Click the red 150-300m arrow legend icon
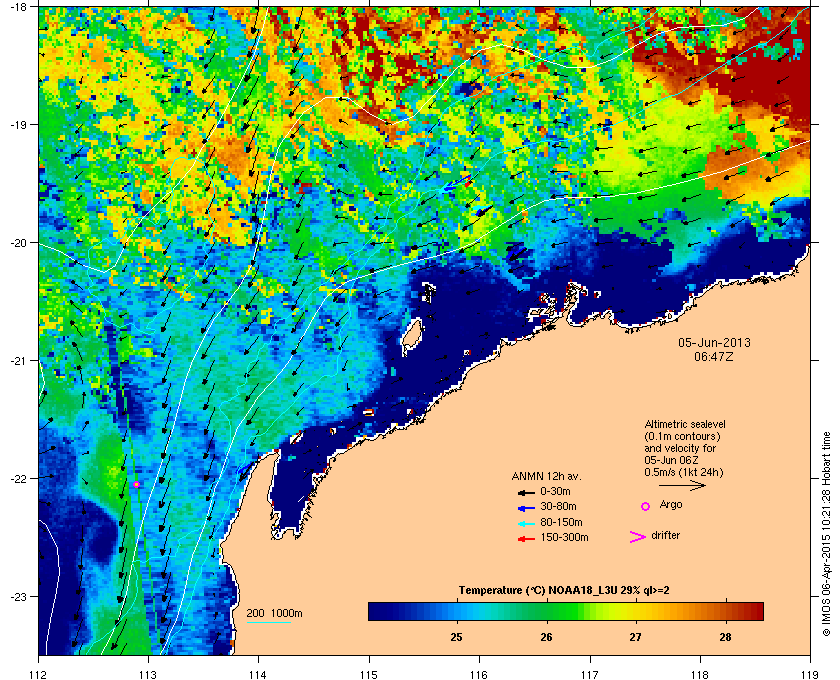Image resolution: width=840 pixels, height=680 pixels. pos(526,539)
